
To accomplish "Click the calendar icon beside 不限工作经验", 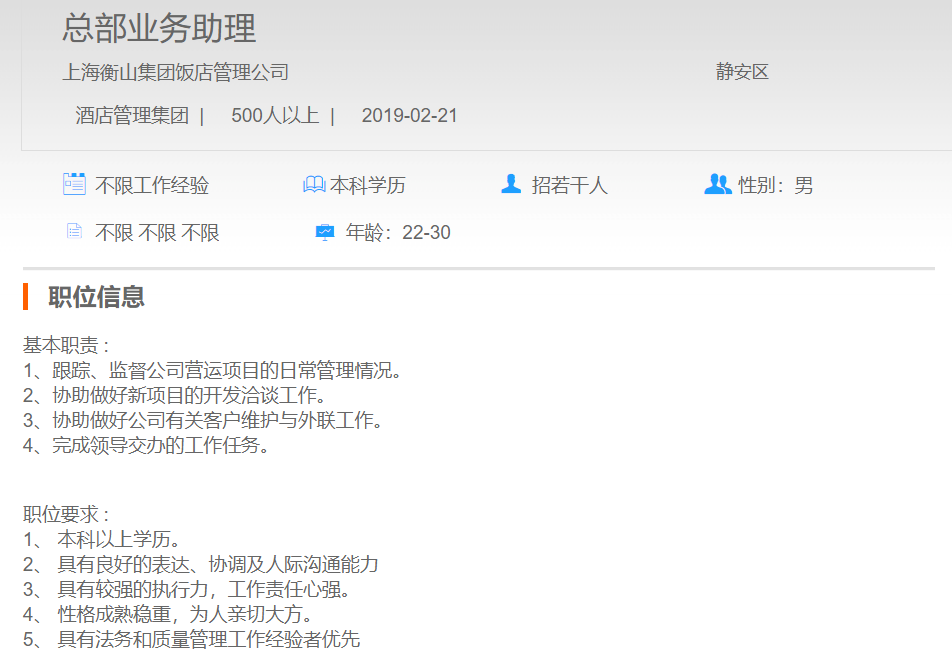I will pos(74,184).
